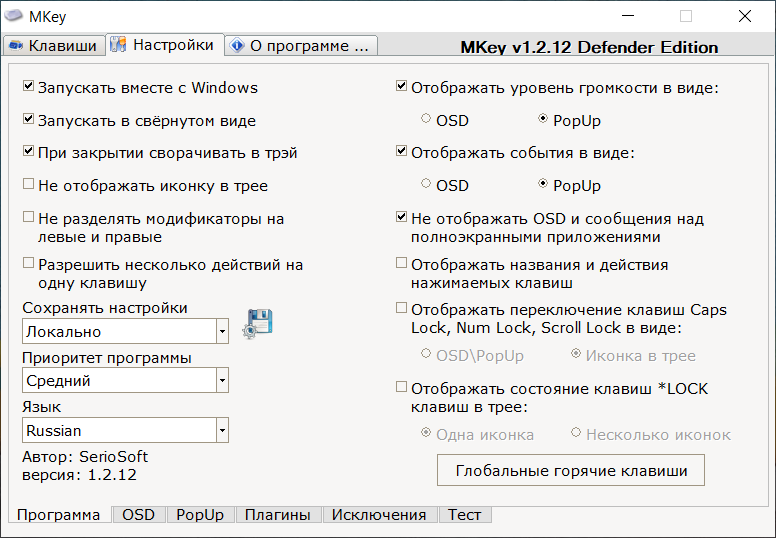Switch to the Клавиши tab

coord(53,46)
